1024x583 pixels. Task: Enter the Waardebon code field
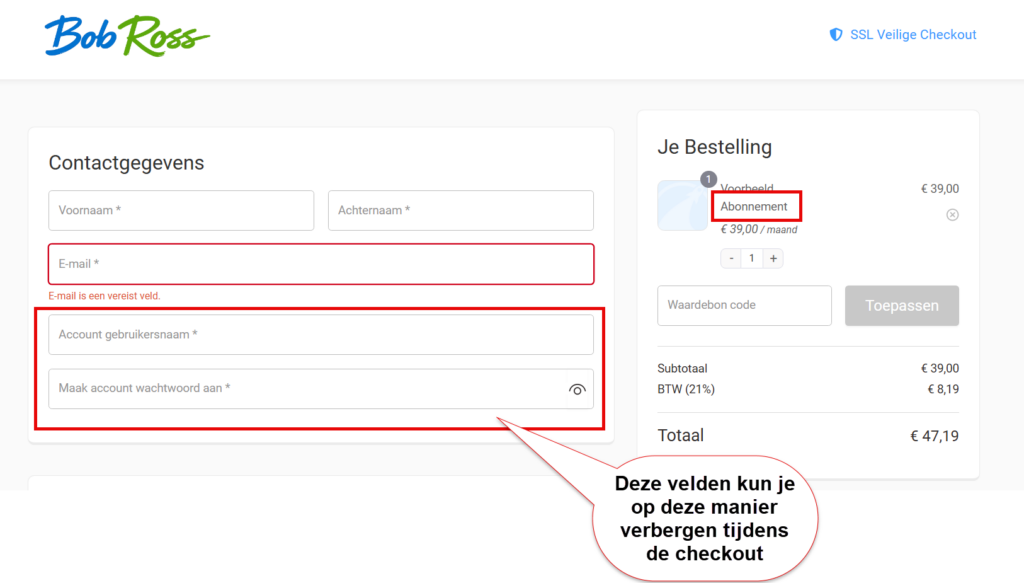point(744,305)
